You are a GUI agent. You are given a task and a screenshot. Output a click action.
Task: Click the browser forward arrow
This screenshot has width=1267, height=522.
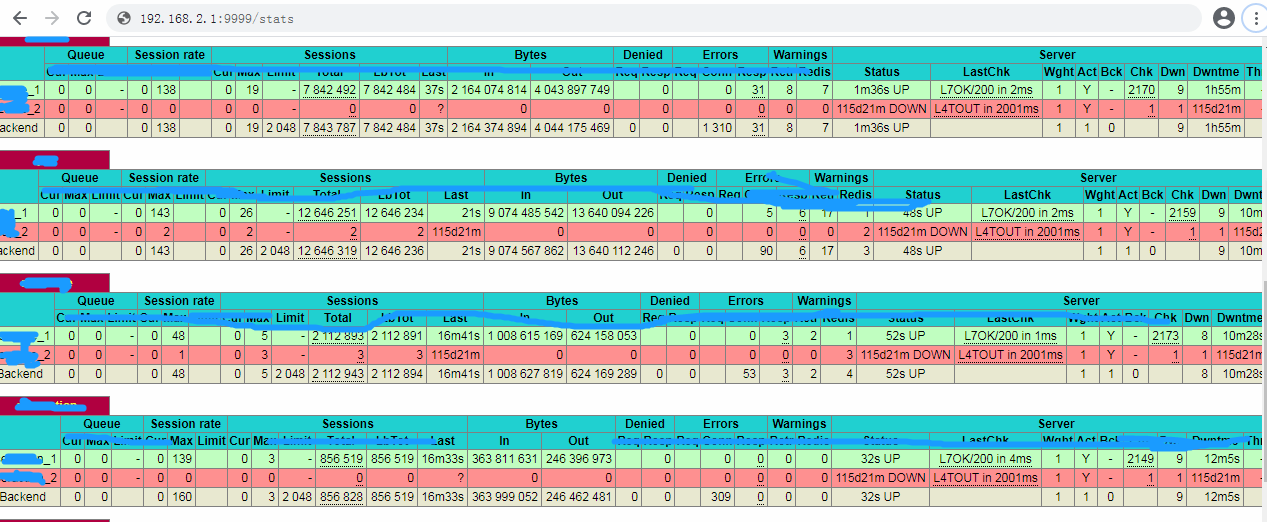pyautogui.click(x=52, y=18)
